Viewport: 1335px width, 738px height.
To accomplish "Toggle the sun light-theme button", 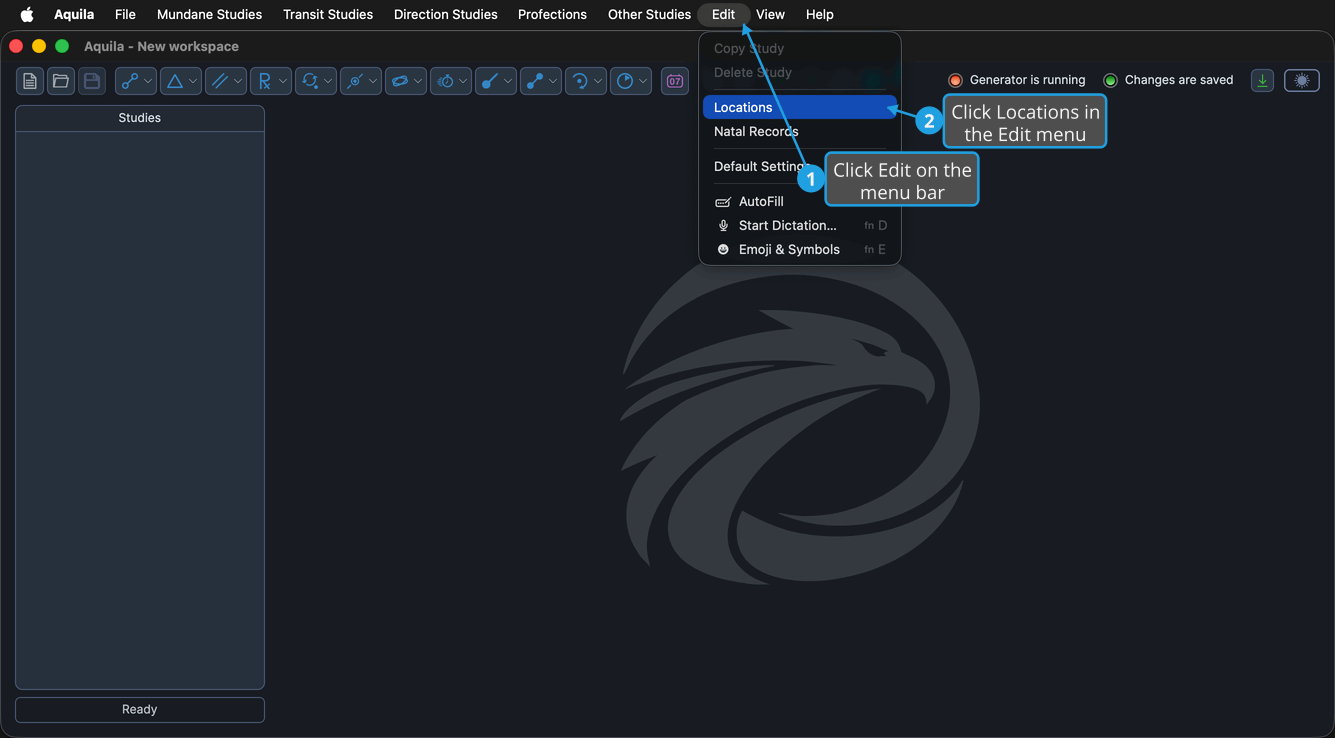I will coord(1302,81).
